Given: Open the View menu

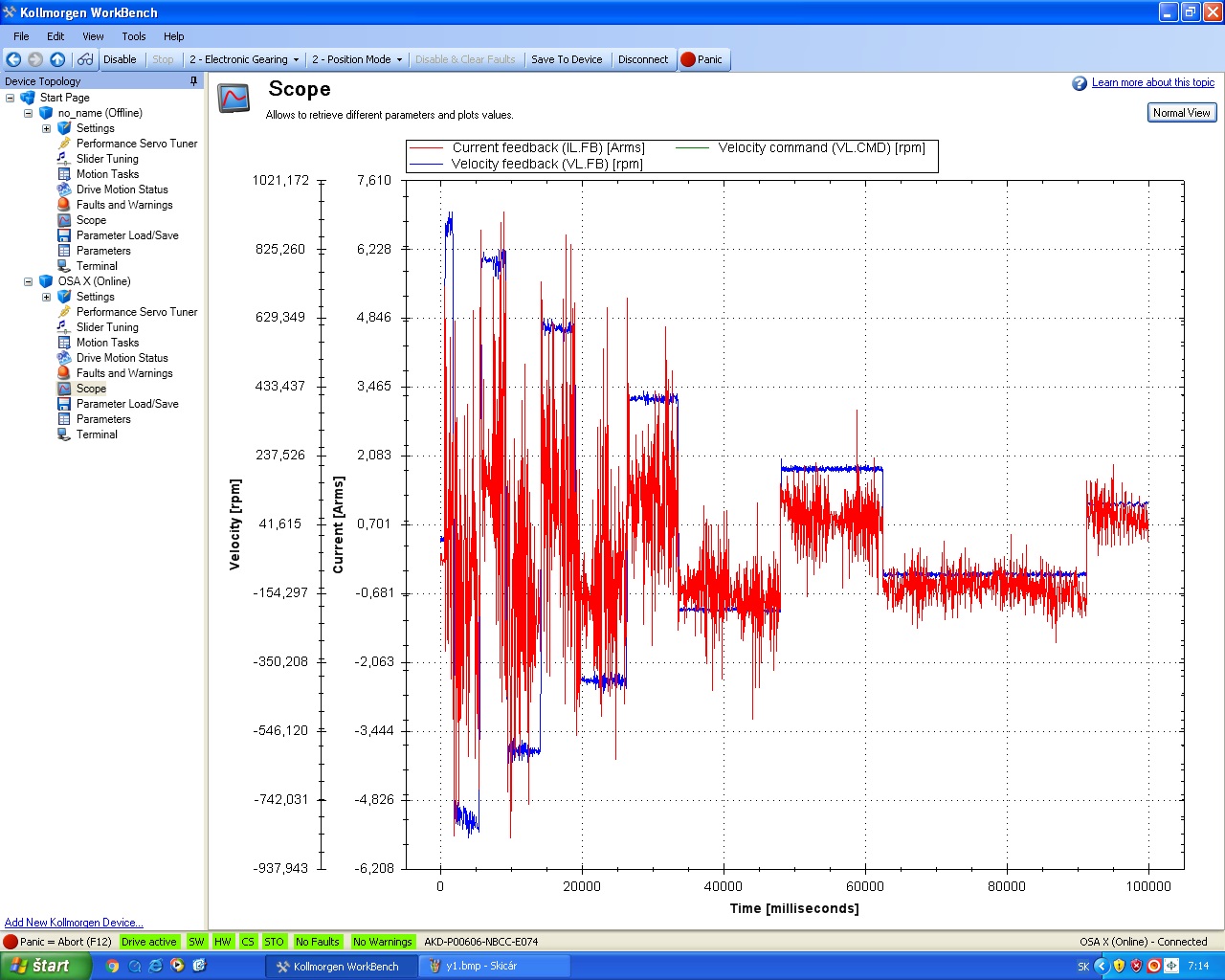Looking at the screenshot, I should (x=93, y=36).
